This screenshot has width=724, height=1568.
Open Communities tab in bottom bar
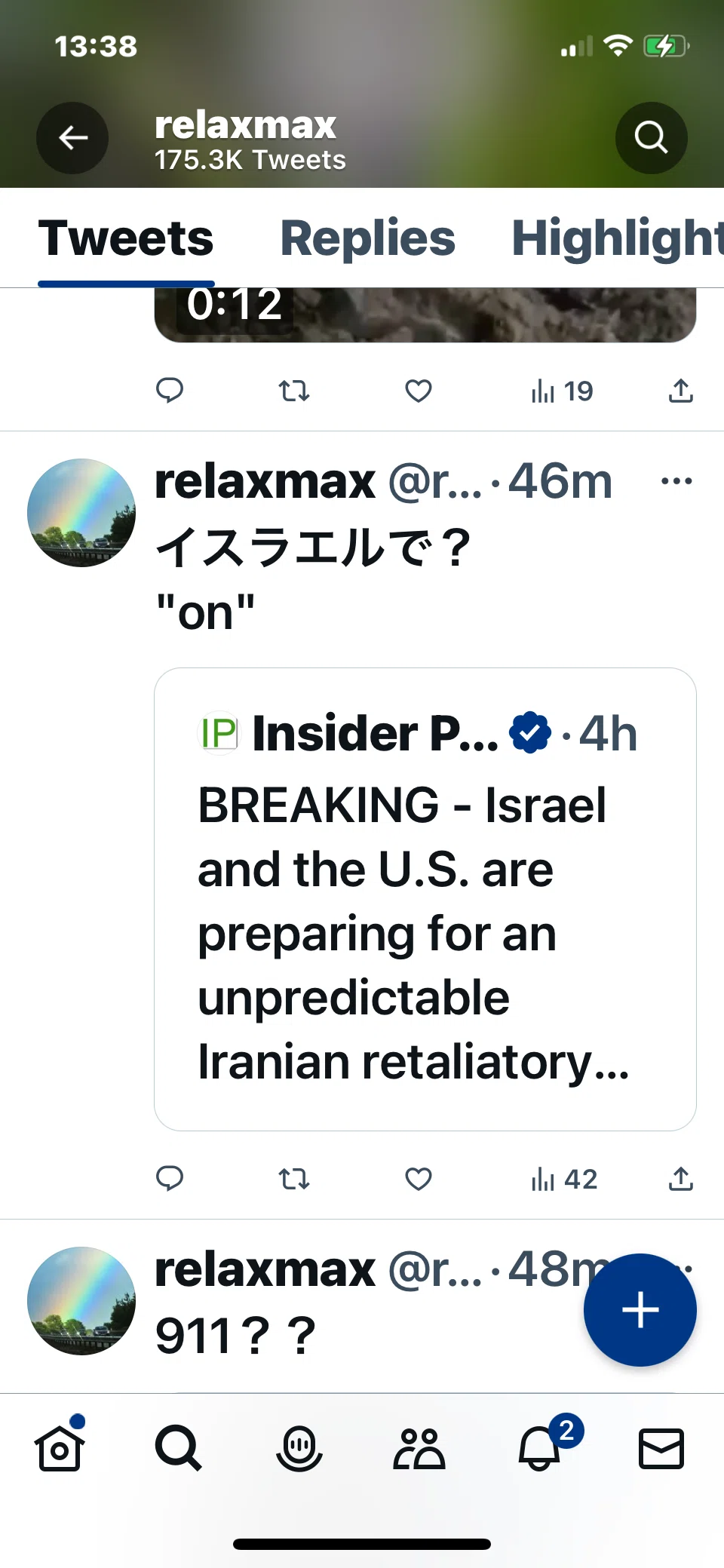click(419, 1447)
